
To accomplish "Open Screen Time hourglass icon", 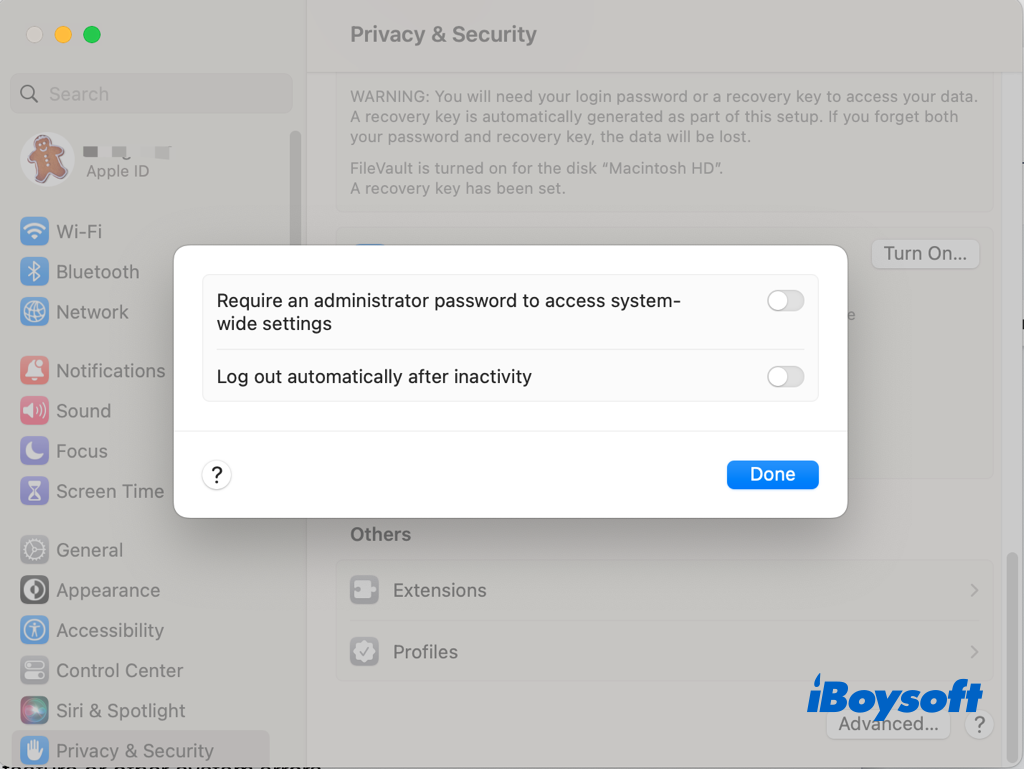I will (35, 491).
